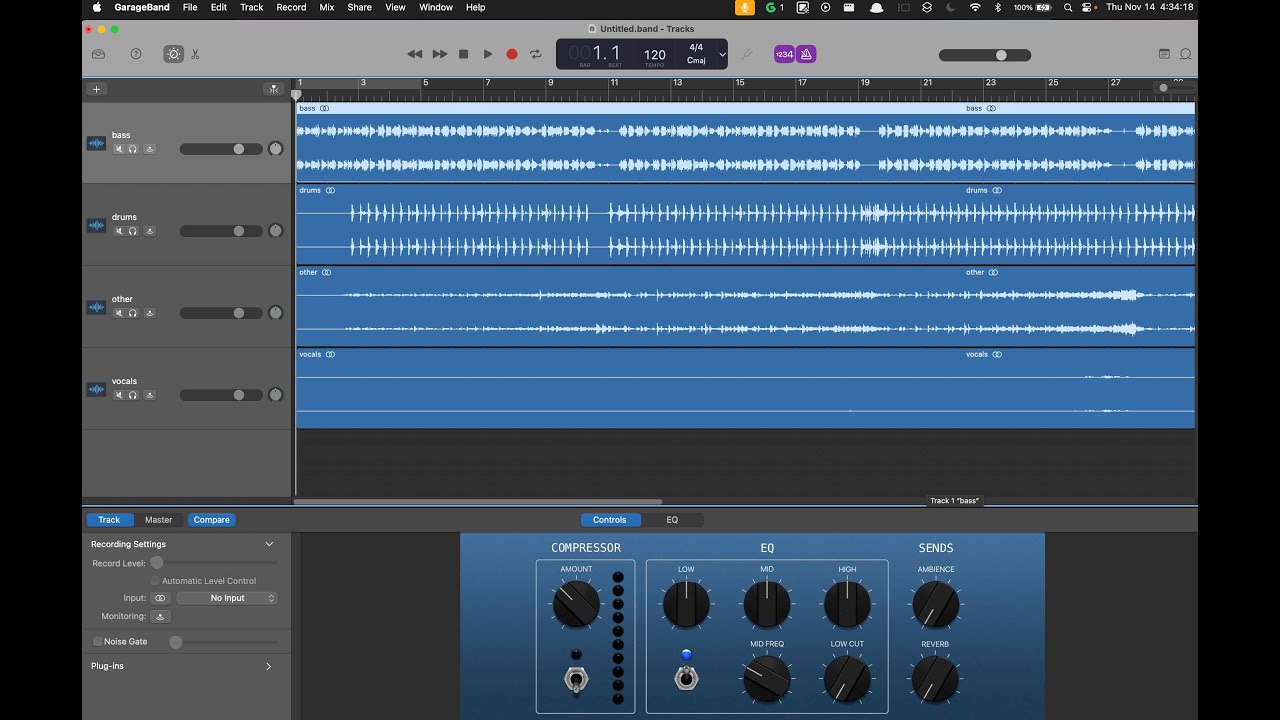Click the red Record button
The image size is (1280, 720).
(512, 54)
